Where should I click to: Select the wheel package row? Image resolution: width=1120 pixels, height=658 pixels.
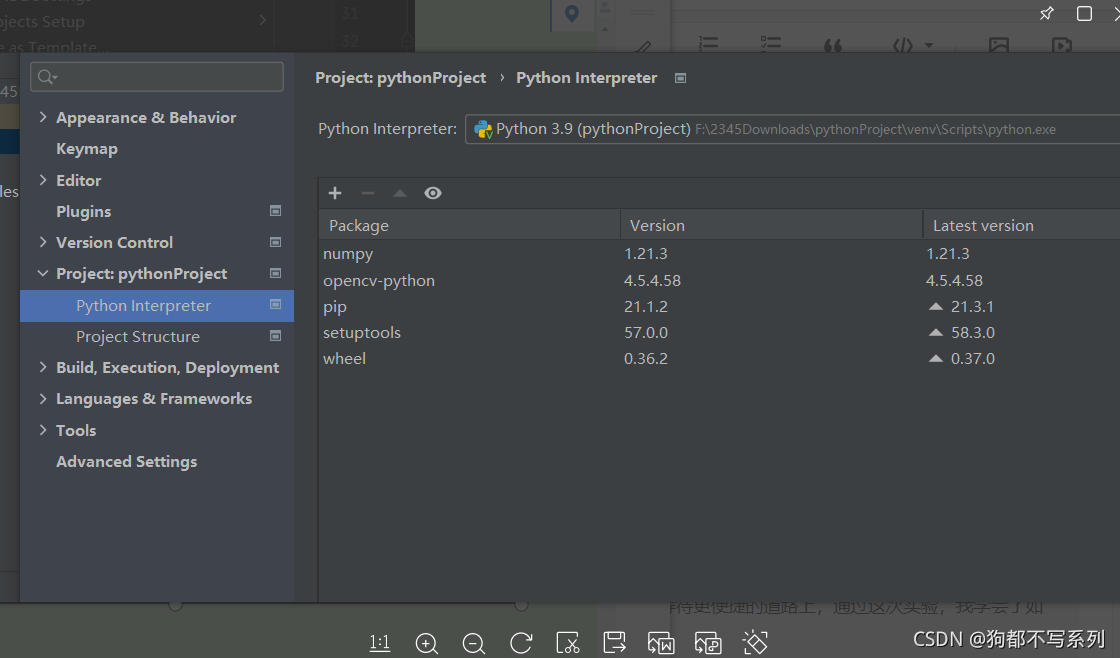(719, 359)
